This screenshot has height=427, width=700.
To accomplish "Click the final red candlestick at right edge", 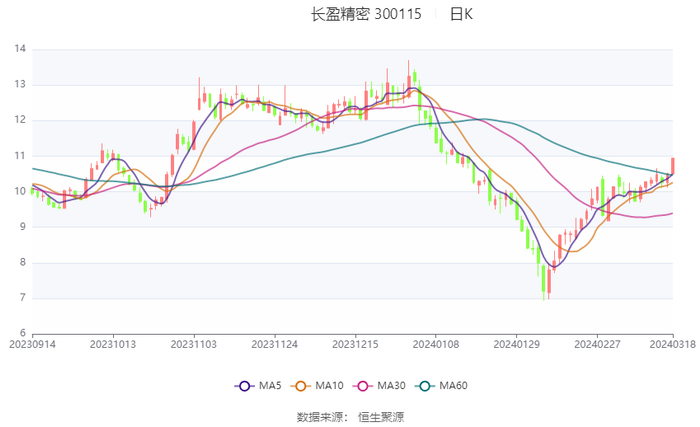I will 673,166.
